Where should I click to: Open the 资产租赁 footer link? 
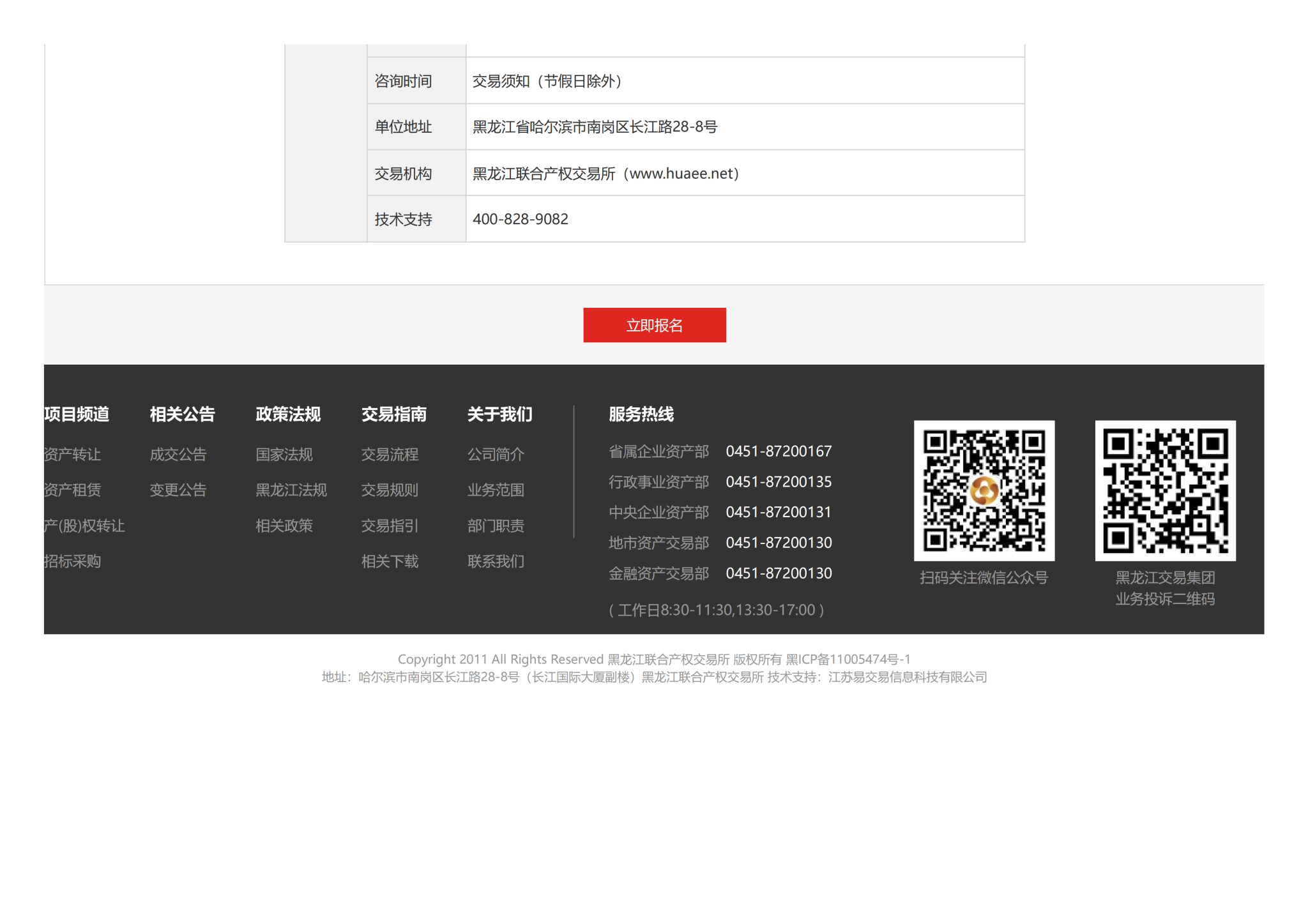[72, 490]
